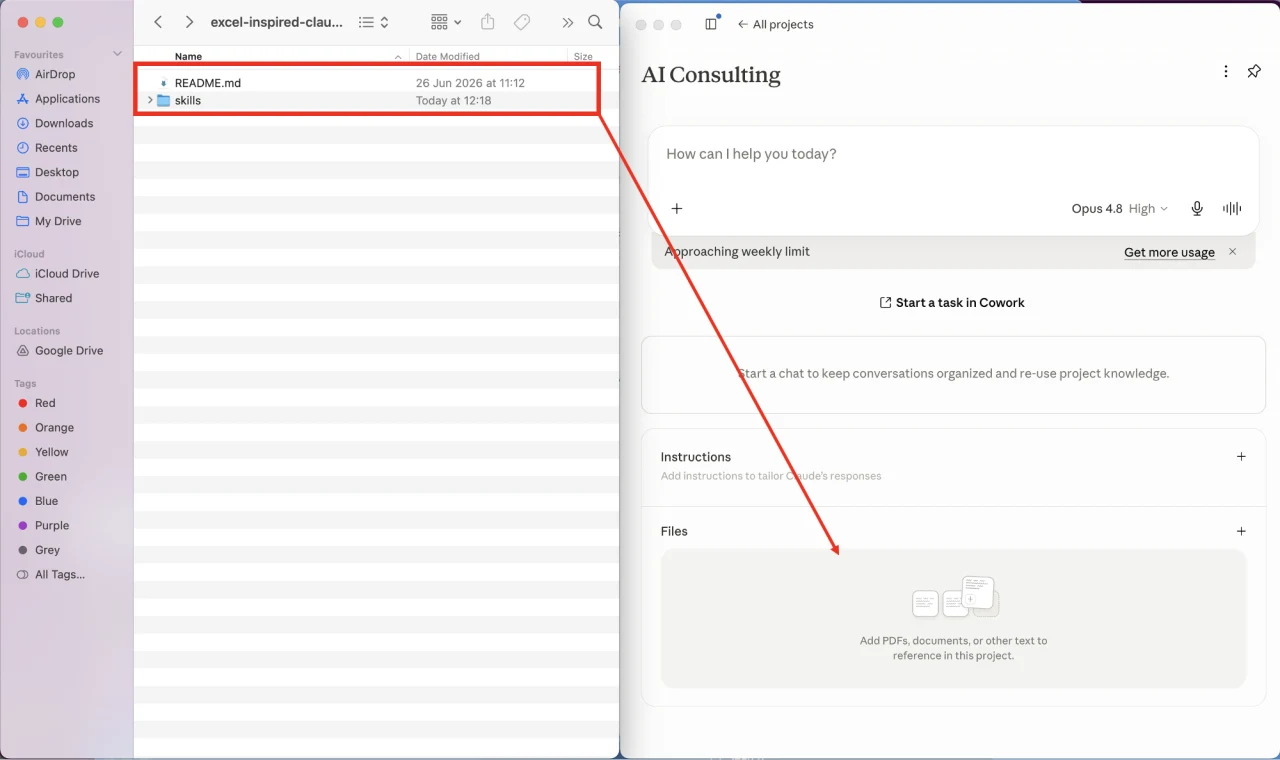Click Get more usage link
Image resolution: width=1280 pixels, height=760 pixels.
point(1169,252)
